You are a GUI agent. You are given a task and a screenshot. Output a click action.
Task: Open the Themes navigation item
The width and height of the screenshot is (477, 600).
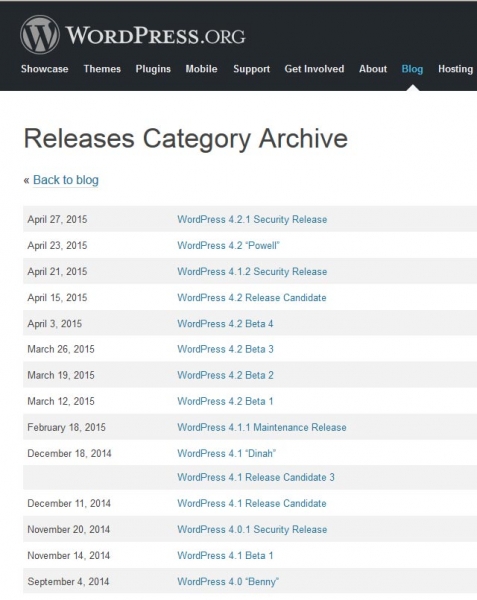click(x=102, y=69)
